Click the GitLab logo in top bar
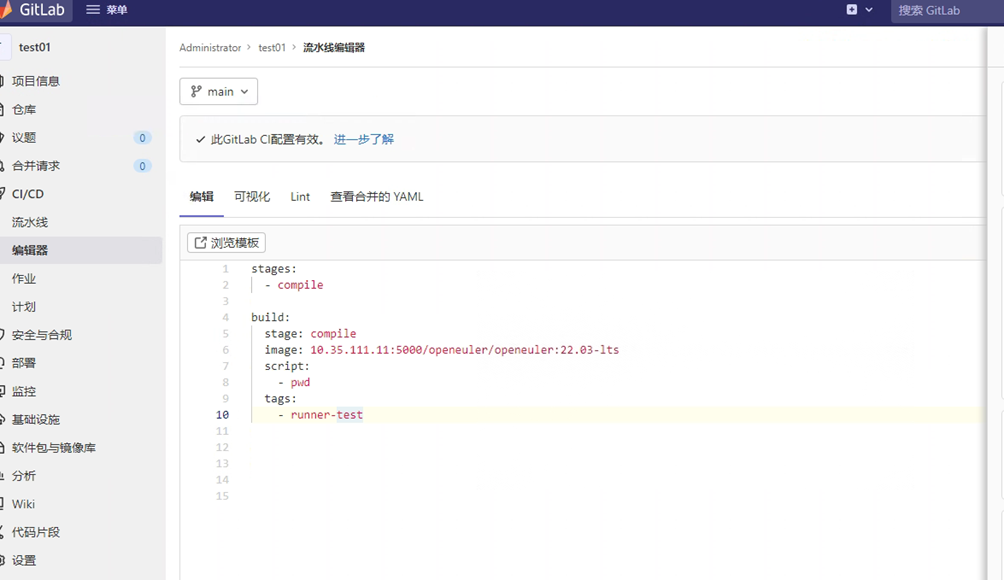Image resolution: width=1004 pixels, height=580 pixels. point(37,11)
